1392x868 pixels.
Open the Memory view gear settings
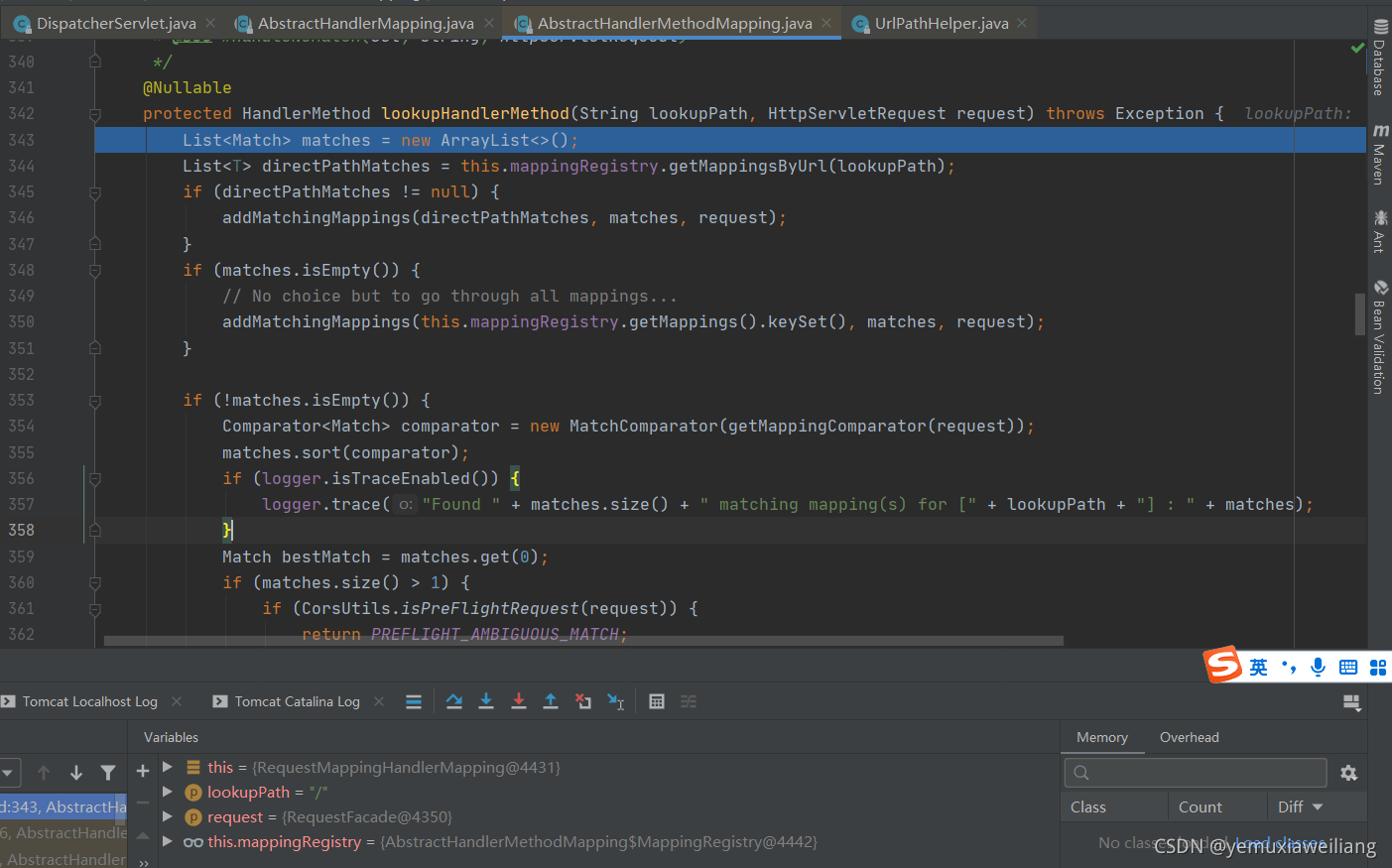pos(1348,773)
